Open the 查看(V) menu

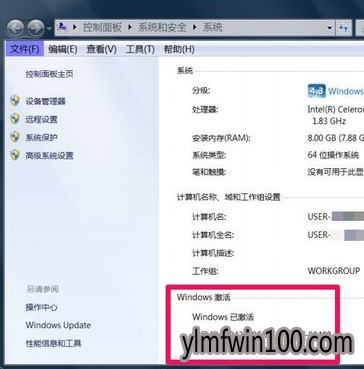pyautogui.click(x=102, y=50)
